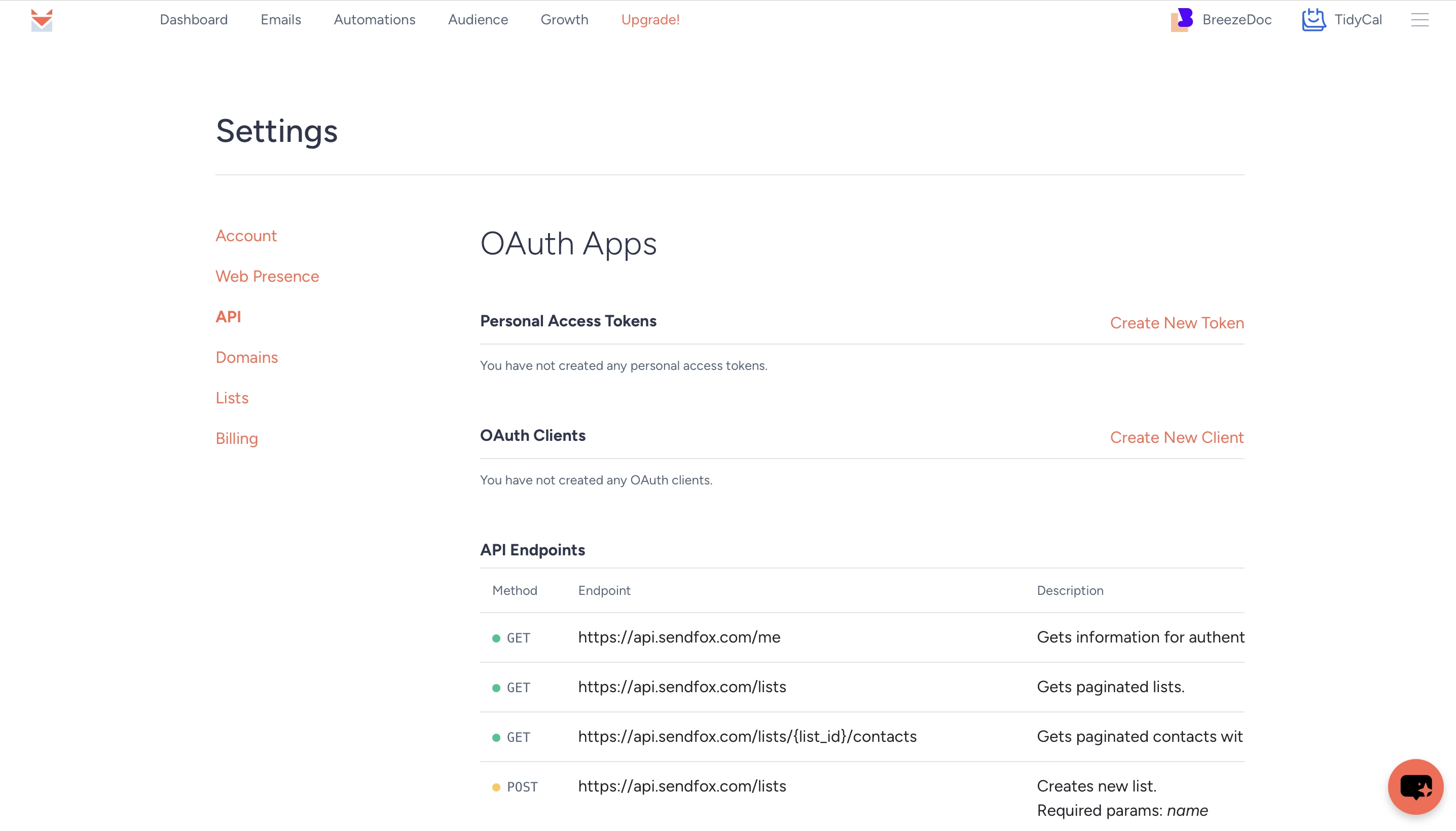
Task: Click the Personal Access Tokens heading
Action: pos(568,321)
